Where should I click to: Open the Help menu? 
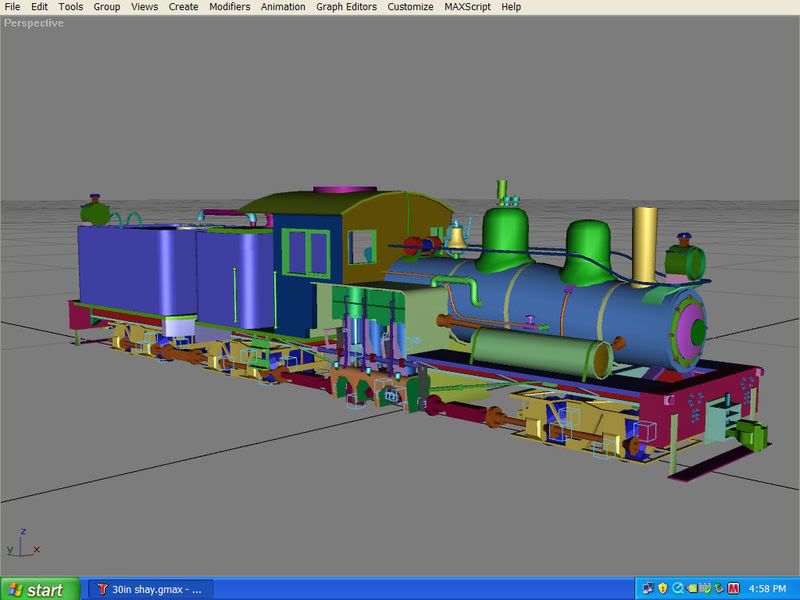pyautogui.click(x=511, y=7)
